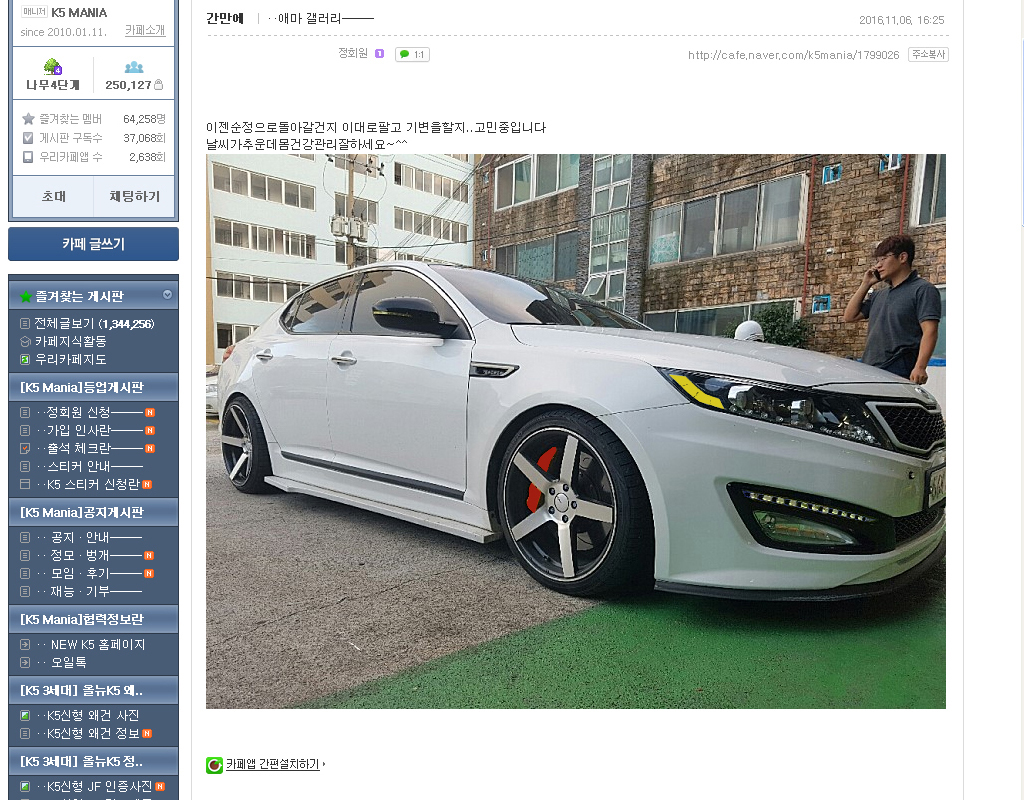Click the 카페 글쓰기 button
The height and width of the screenshot is (800, 1024).
coord(93,244)
